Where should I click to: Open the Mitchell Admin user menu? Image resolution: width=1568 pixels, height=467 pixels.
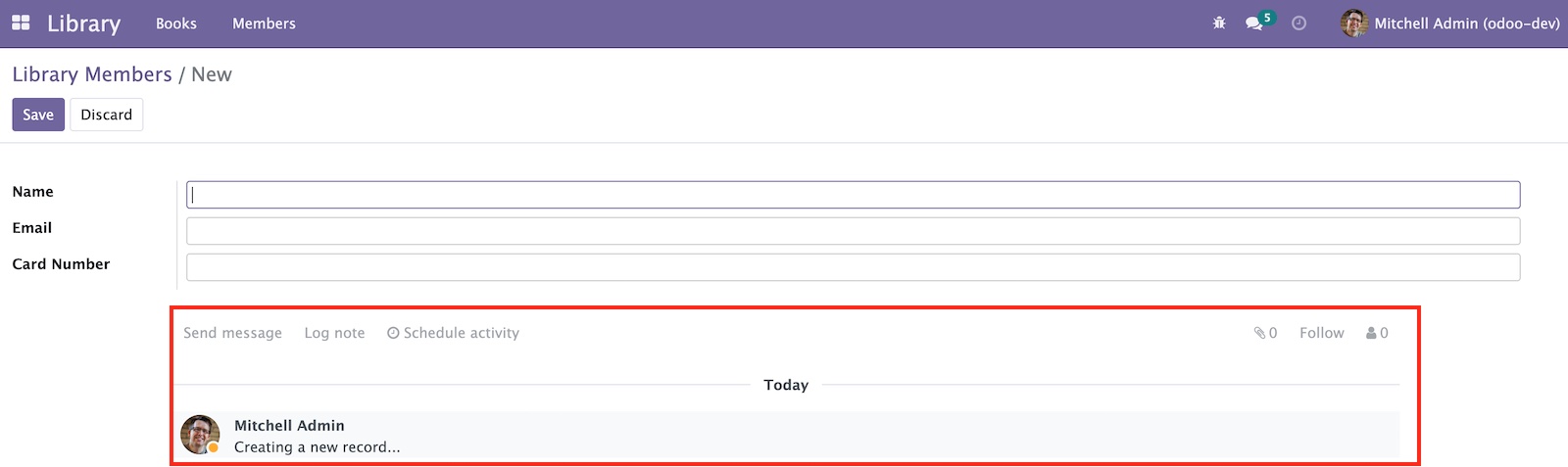pos(1450,23)
